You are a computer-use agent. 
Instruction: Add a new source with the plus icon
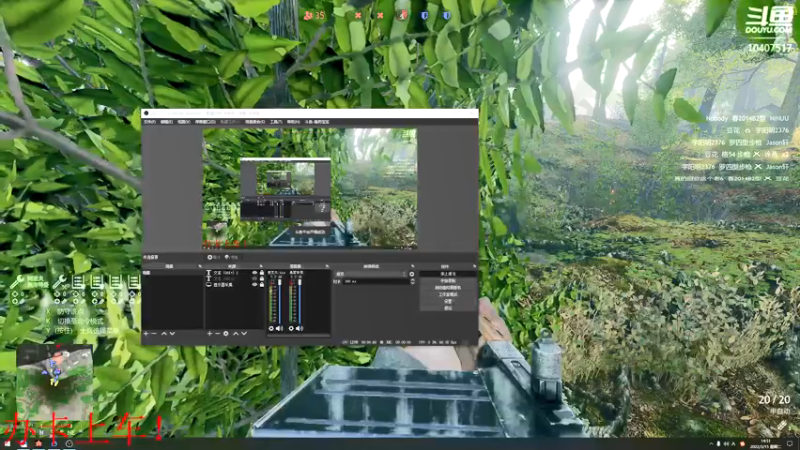point(210,334)
